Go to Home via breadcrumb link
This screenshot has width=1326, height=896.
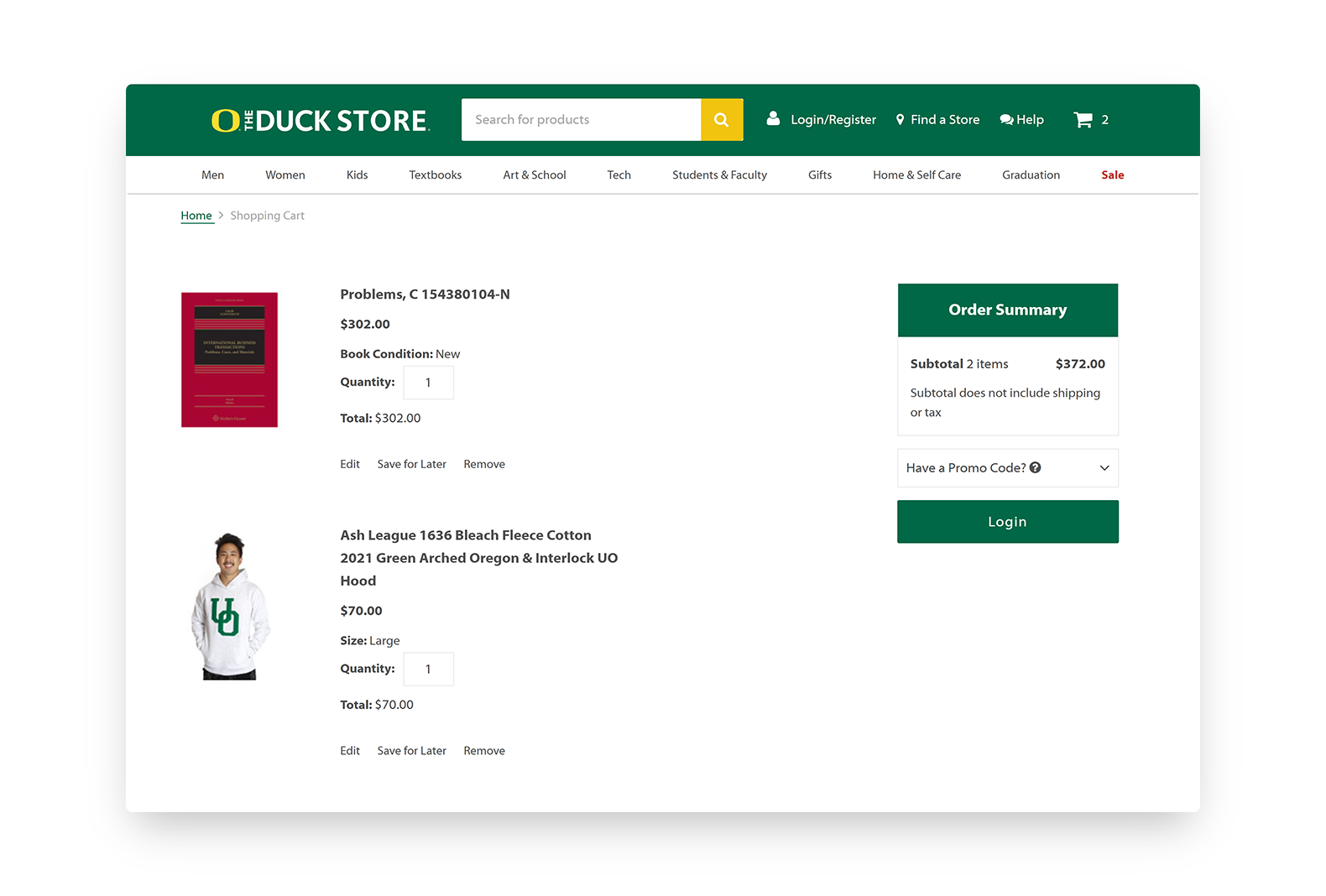(196, 216)
